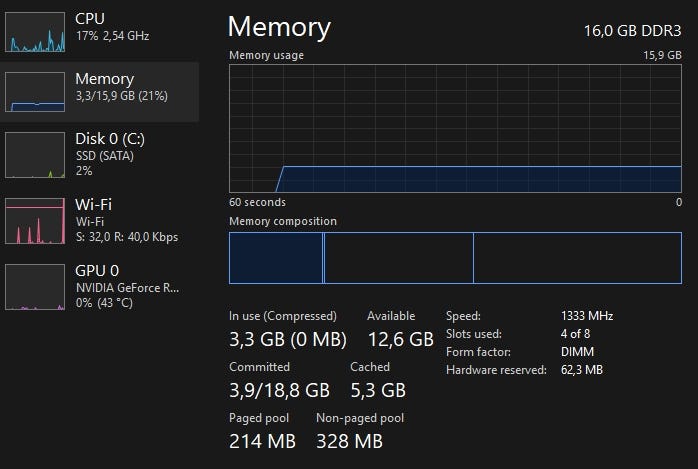This screenshot has width=698, height=469.
Task: Click the Memory usage history graph
Action: (456, 127)
